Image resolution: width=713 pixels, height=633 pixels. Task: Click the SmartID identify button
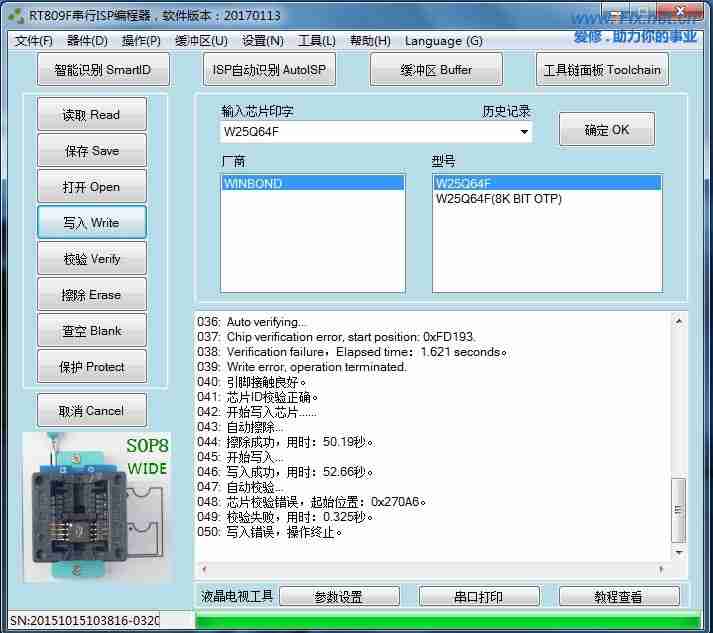click(x=104, y=70)
